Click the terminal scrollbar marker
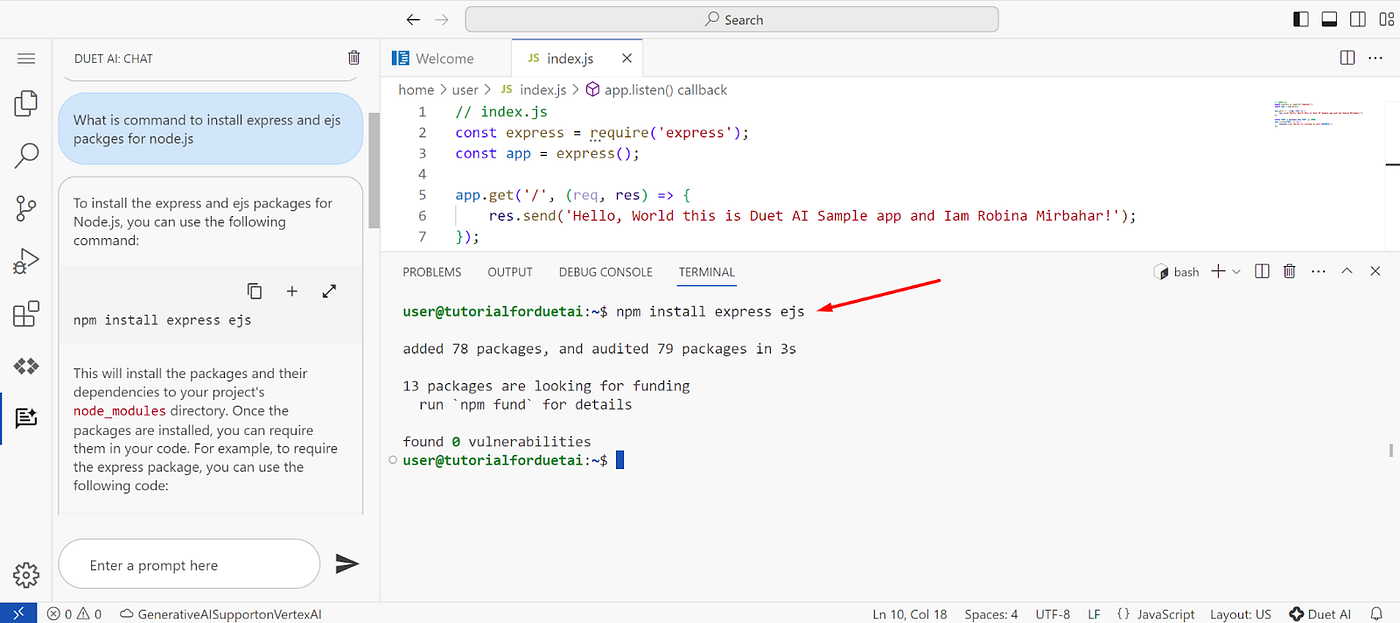1400x623 pixels. pyautogui.click(x=1391, y=449)
